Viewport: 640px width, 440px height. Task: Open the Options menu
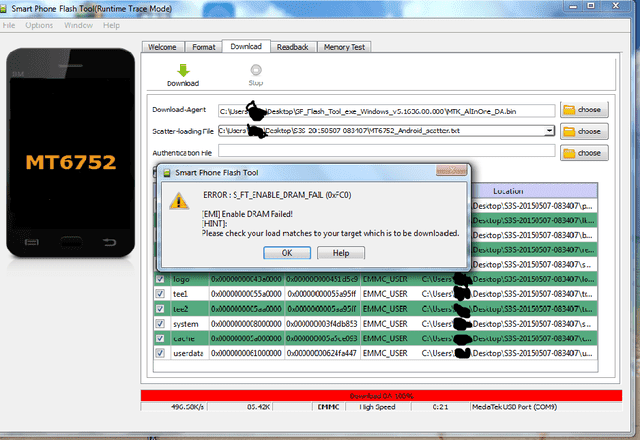point(39,25)
